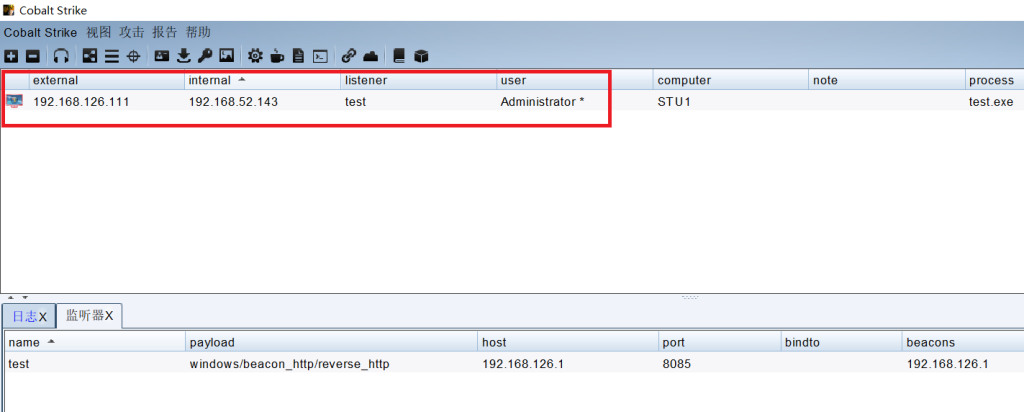1024x412 pixels.
Task: Switch to the 日志X tab
Action: click(28, 316)
